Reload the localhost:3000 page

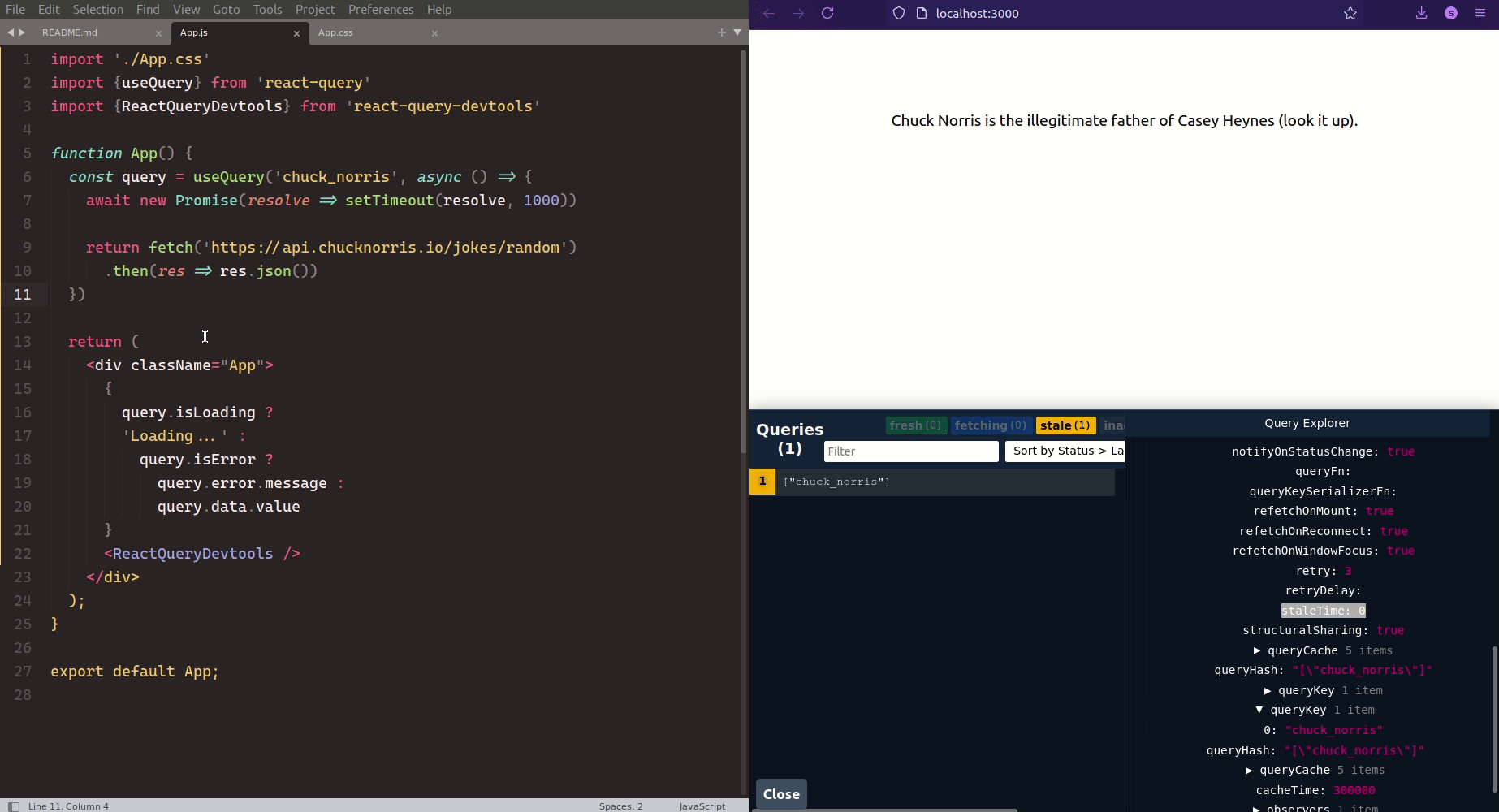click(x=827, y=13)
